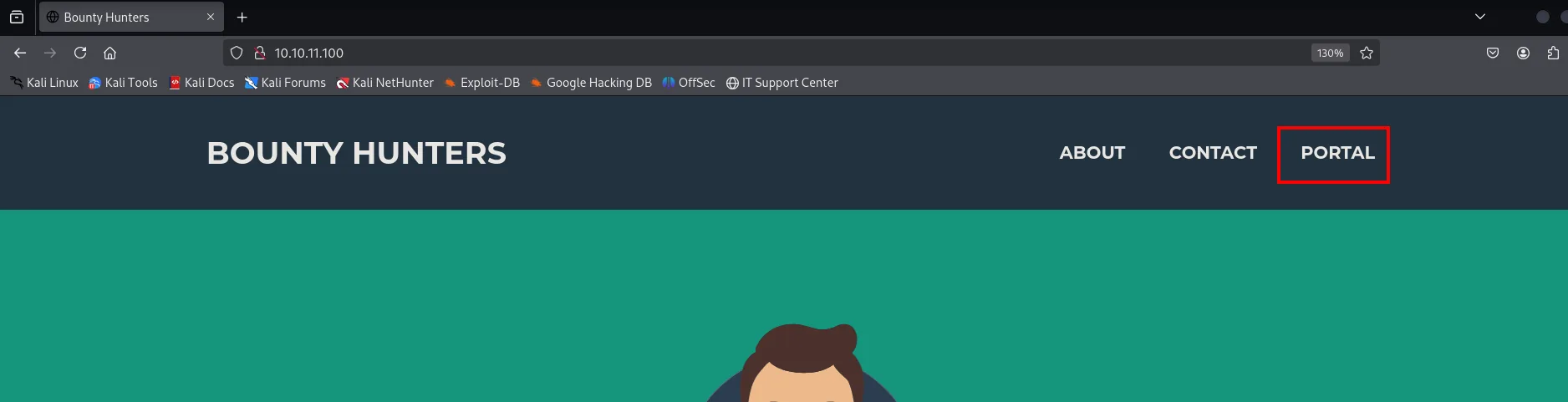Click the 130% zoom level badge

point(1330,53)
